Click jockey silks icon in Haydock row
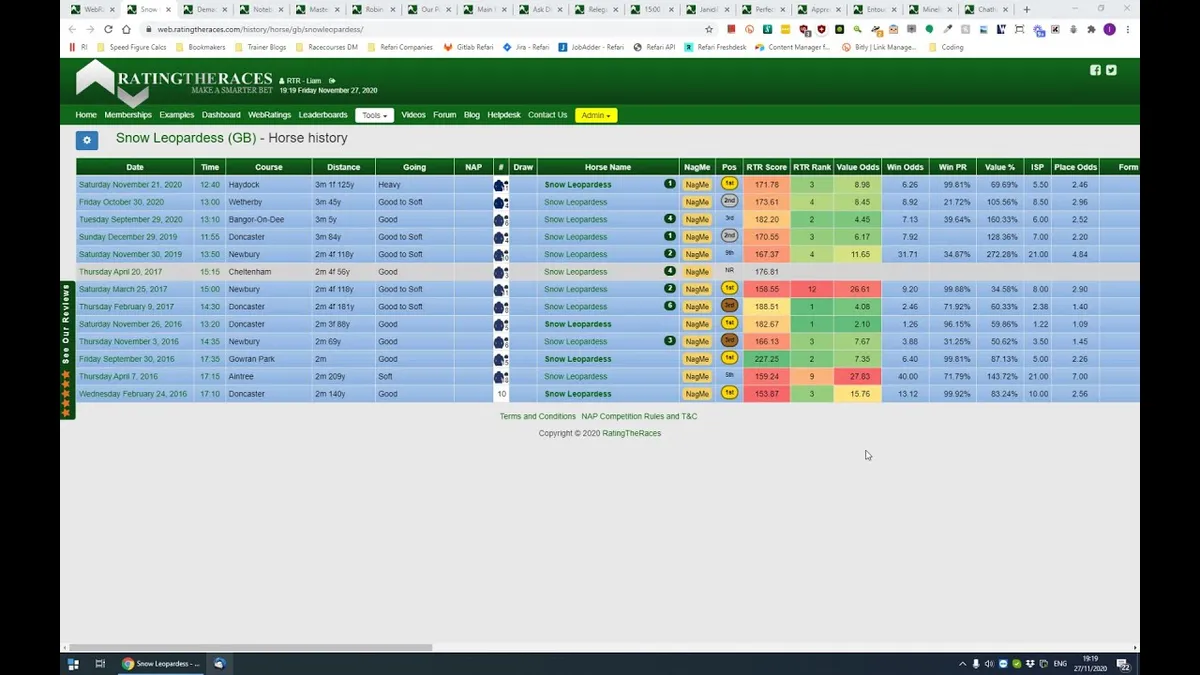Viewport: 1200px width, 675px height. (x=501, y=185)
